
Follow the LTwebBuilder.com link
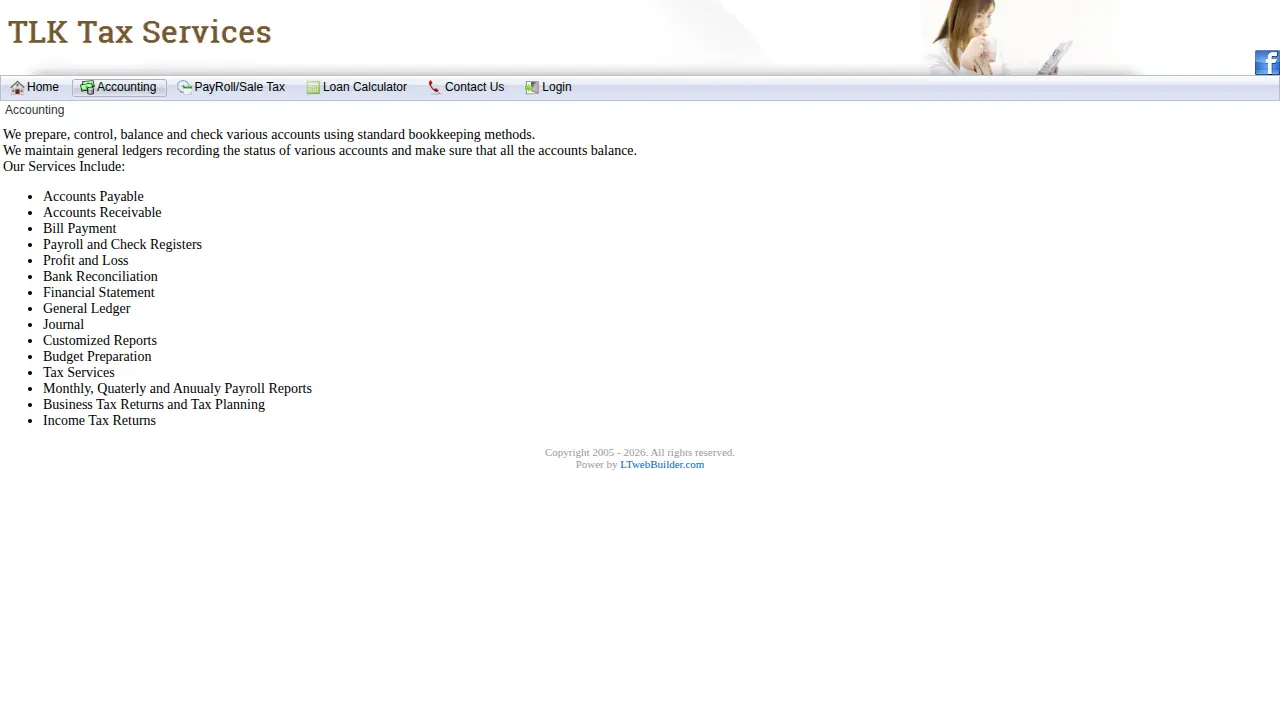(x=662, y=464)
